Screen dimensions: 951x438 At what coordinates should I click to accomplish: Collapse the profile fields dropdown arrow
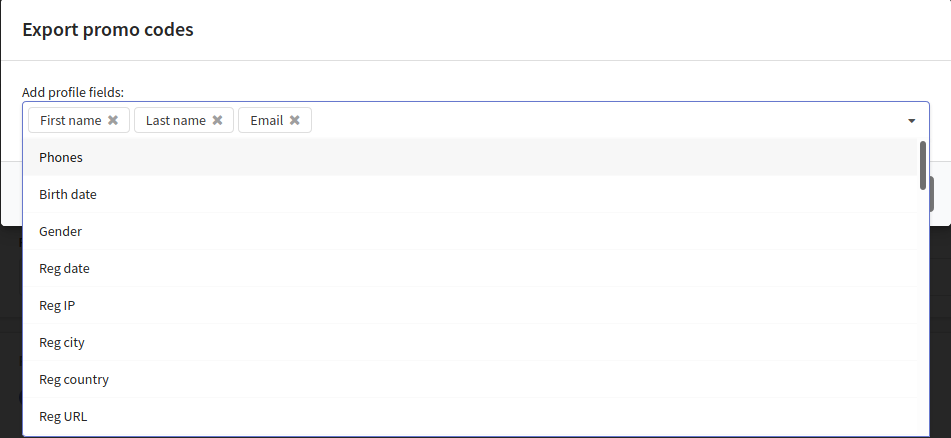coord(912,121)
